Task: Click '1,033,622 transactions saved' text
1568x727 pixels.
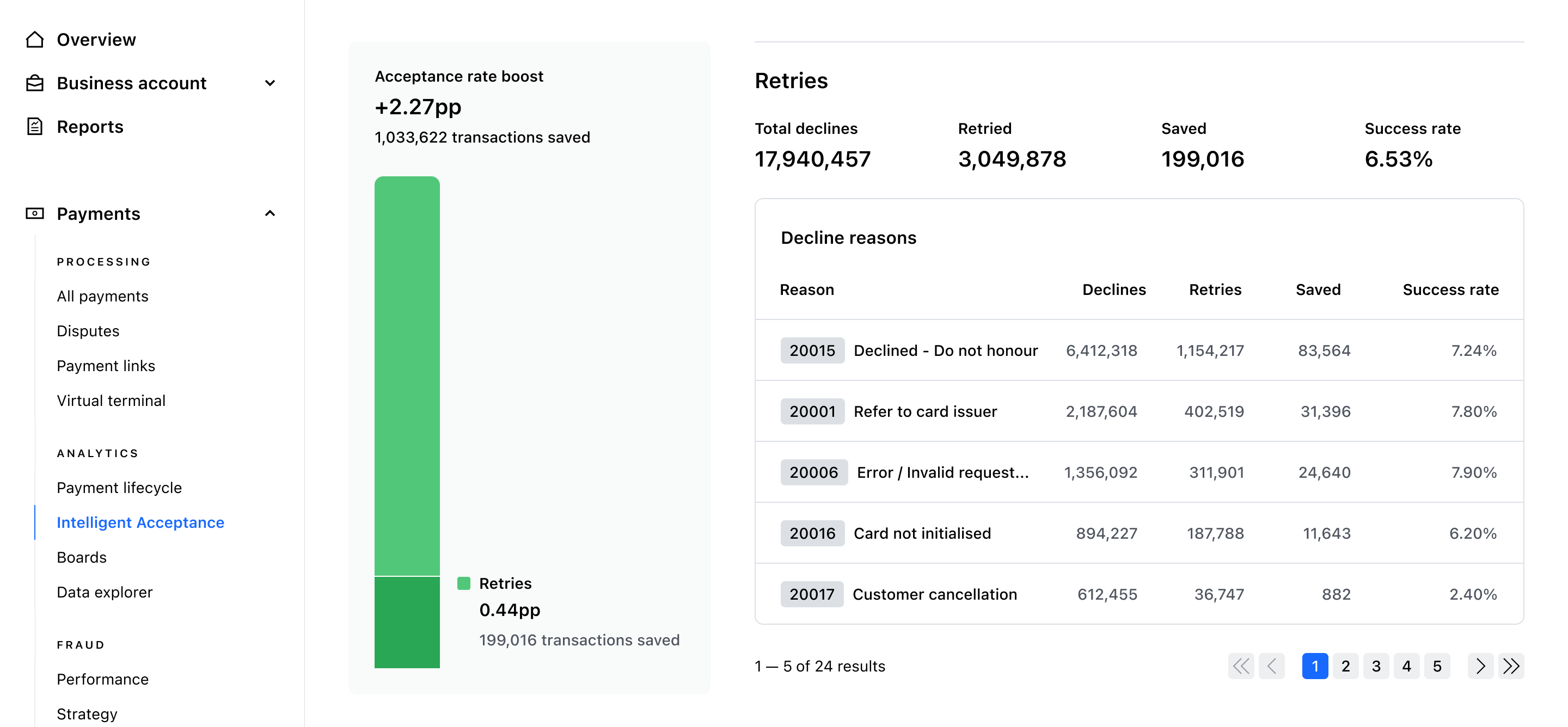Action: point(482,138)
